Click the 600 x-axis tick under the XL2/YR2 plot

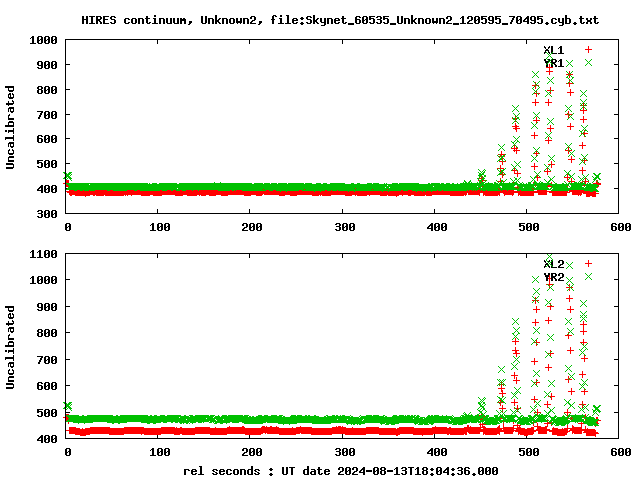[x=621, y=452]
